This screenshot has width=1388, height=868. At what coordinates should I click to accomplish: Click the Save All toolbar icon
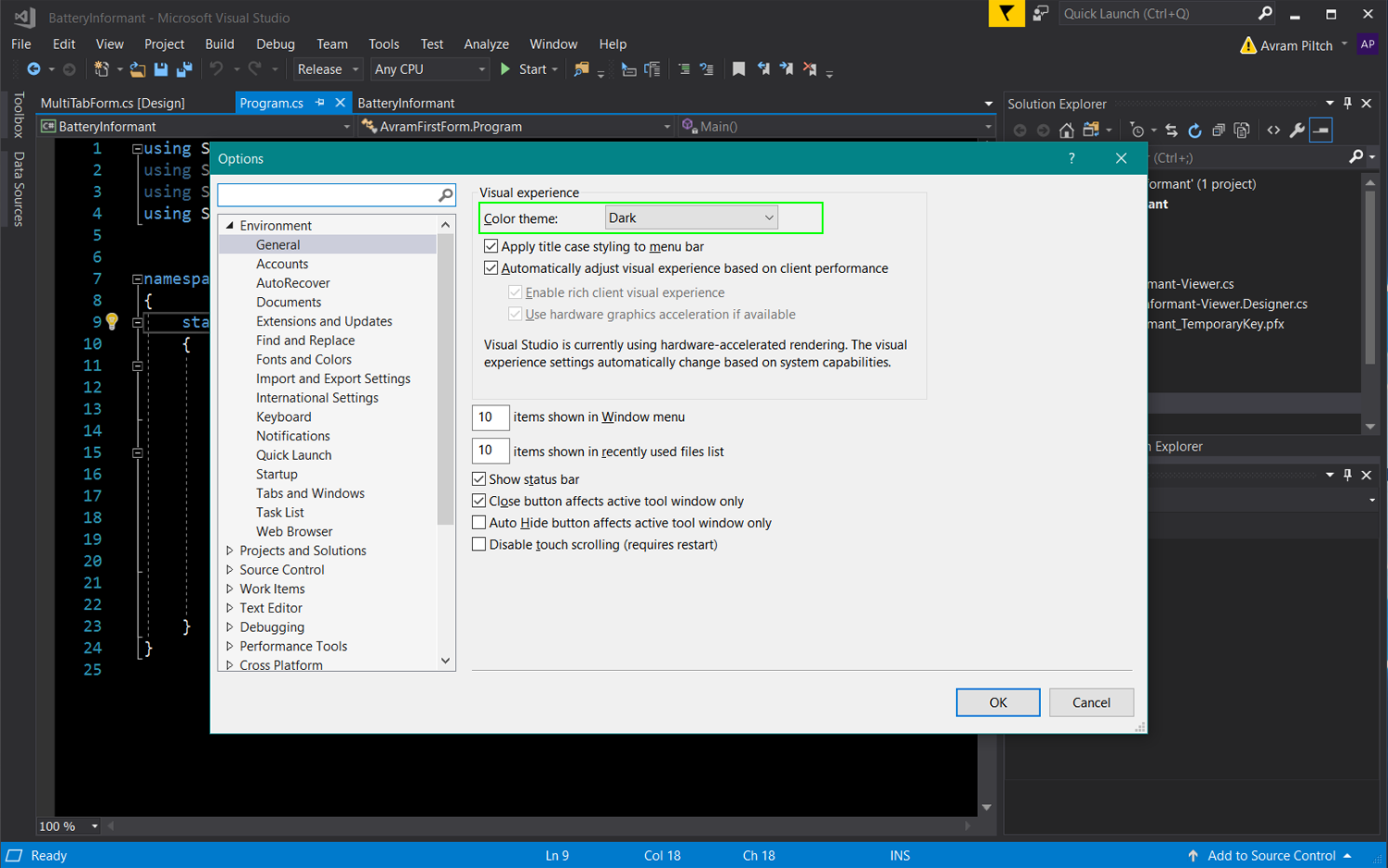pyautogui.click(x=184, y=69)
